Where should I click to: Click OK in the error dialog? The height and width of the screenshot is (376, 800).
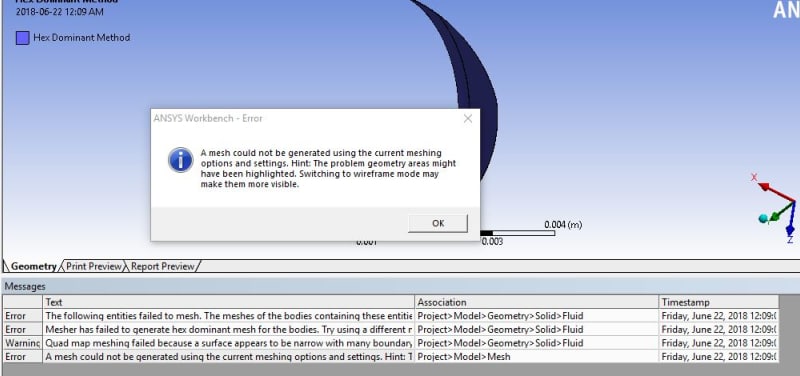438,223
